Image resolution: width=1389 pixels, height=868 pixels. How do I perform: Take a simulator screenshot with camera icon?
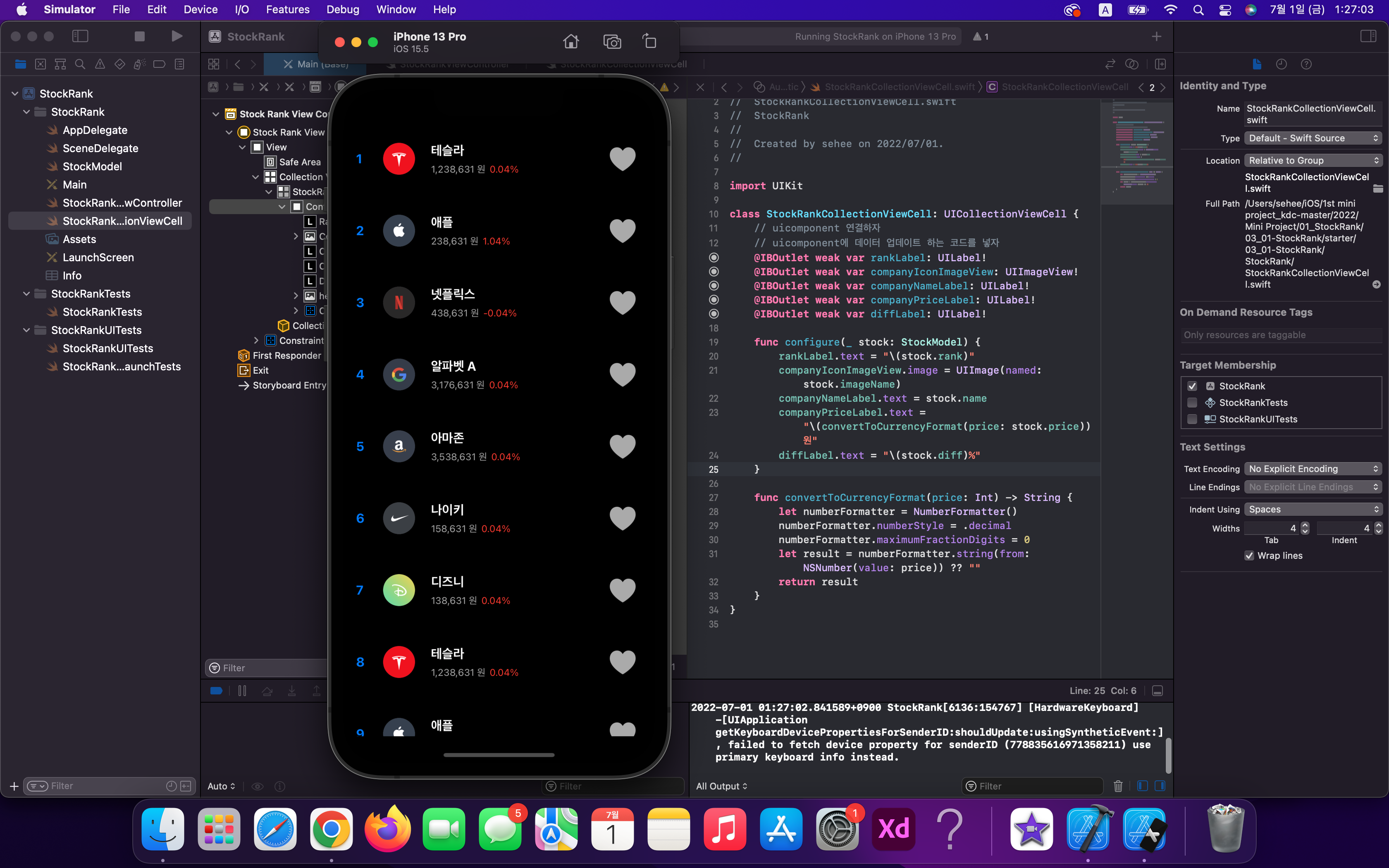[612, 41]
